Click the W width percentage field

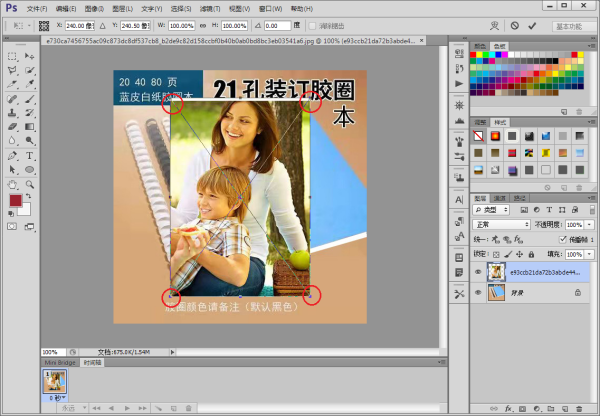pyautogui.click(x=181, y=25)
